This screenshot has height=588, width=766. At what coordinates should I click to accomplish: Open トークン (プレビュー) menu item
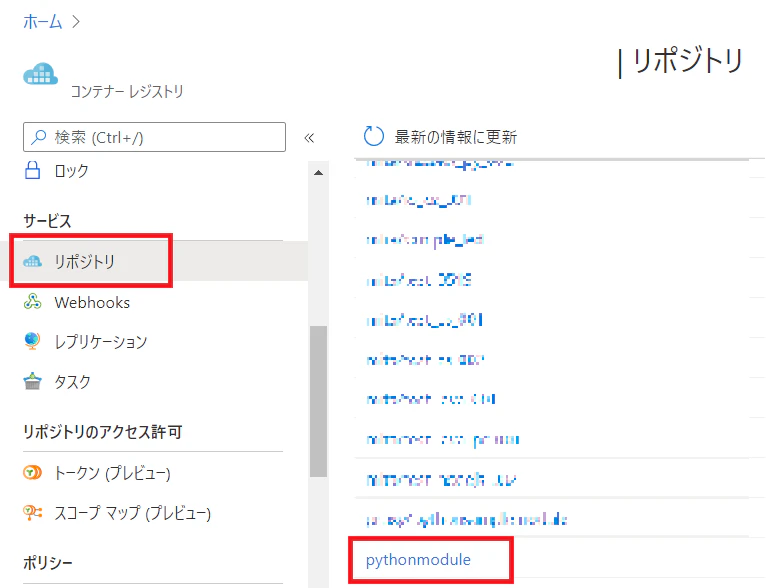[x=112, y=473]
